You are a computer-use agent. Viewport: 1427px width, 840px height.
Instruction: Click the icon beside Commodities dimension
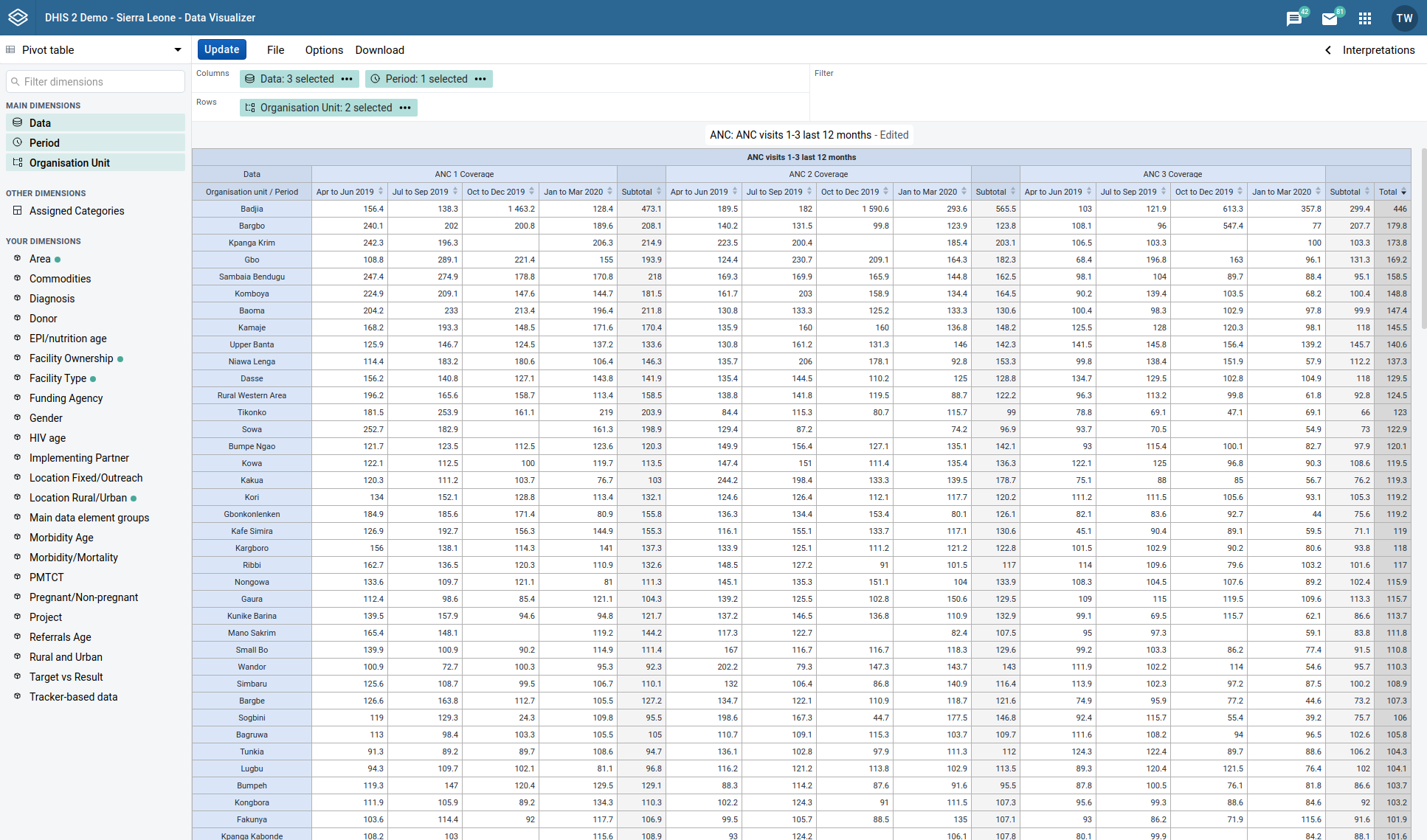coord(18,278)
